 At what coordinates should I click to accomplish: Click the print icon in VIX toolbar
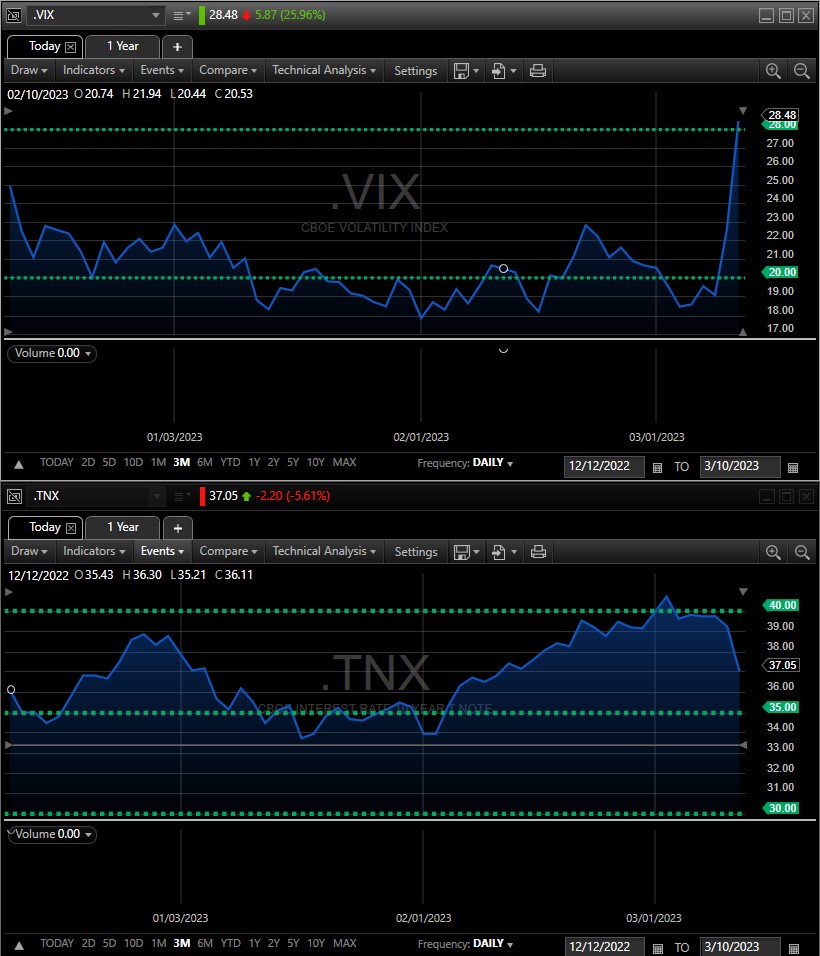click(538, 71)
